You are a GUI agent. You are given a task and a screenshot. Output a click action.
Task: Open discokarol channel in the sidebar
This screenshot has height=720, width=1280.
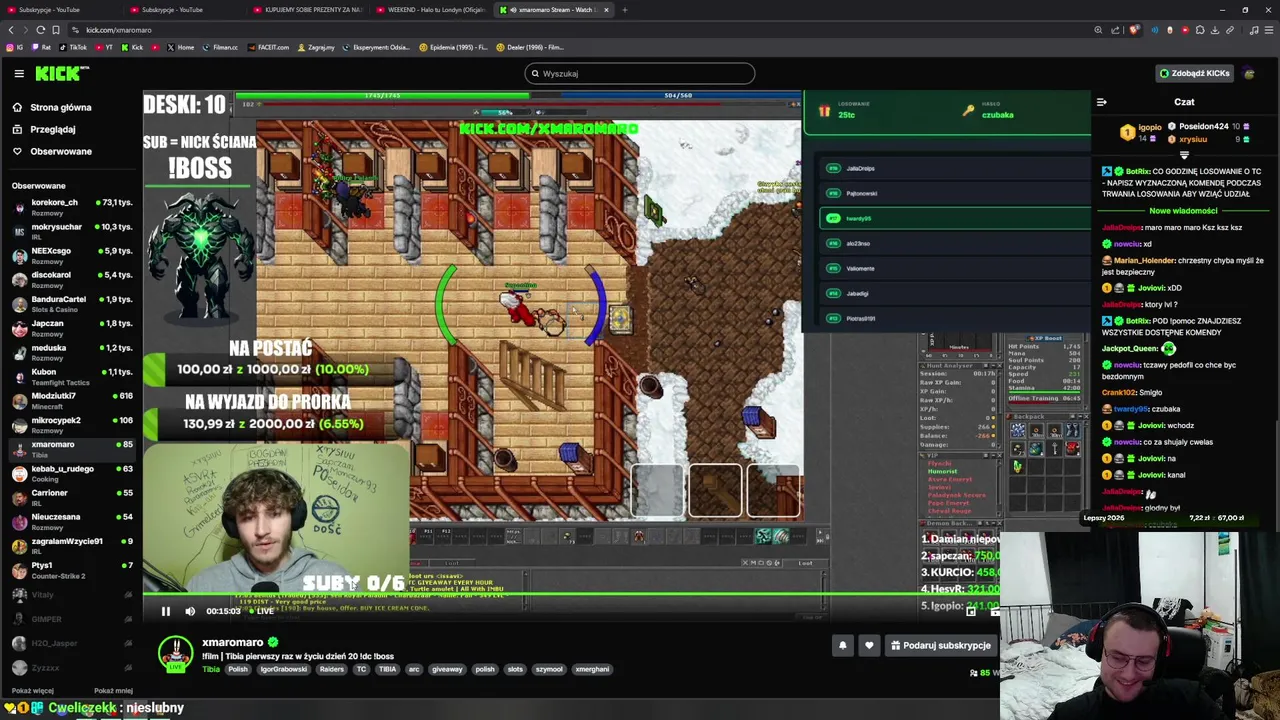[x=72, y=279]
